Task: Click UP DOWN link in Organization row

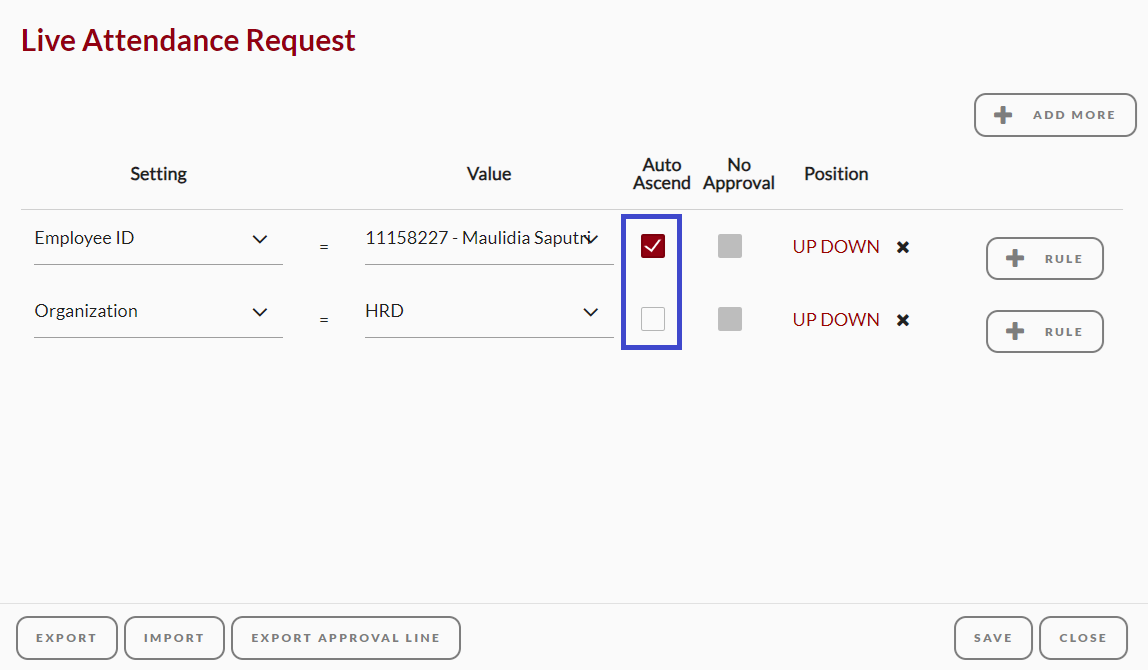Action: point(835,320)
